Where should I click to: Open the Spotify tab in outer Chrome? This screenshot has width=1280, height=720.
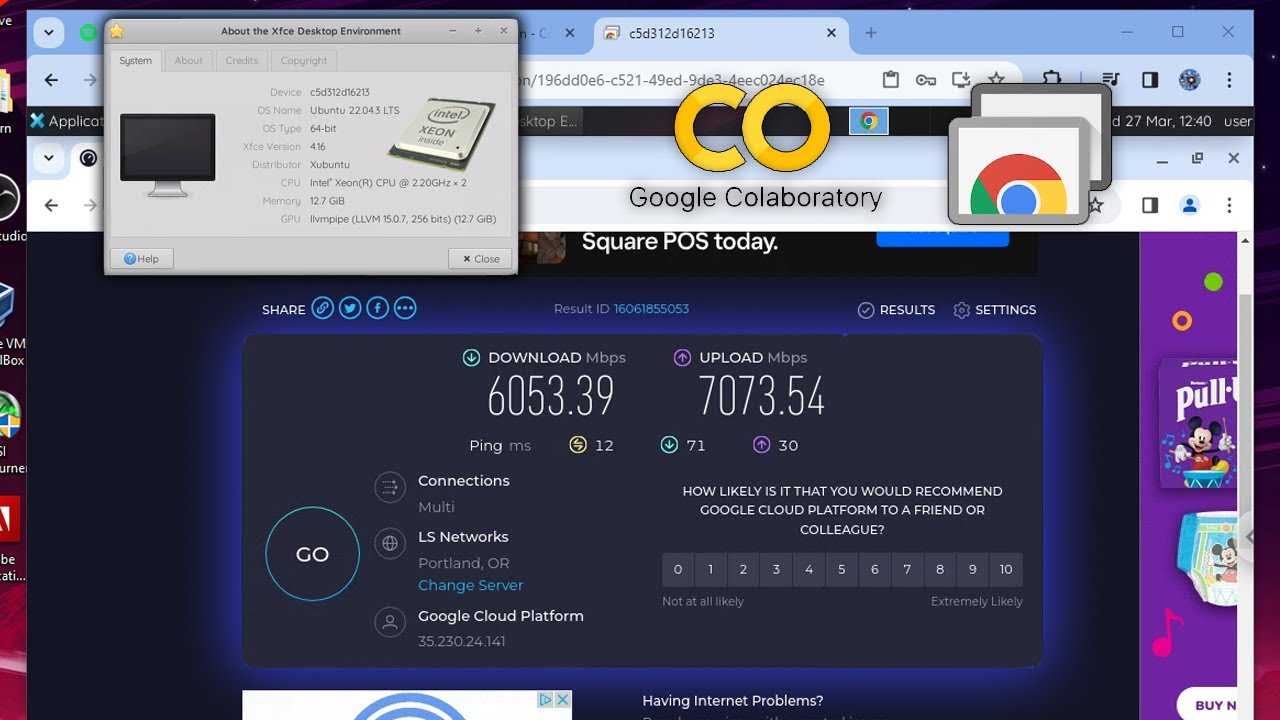(x=88, y=33)
